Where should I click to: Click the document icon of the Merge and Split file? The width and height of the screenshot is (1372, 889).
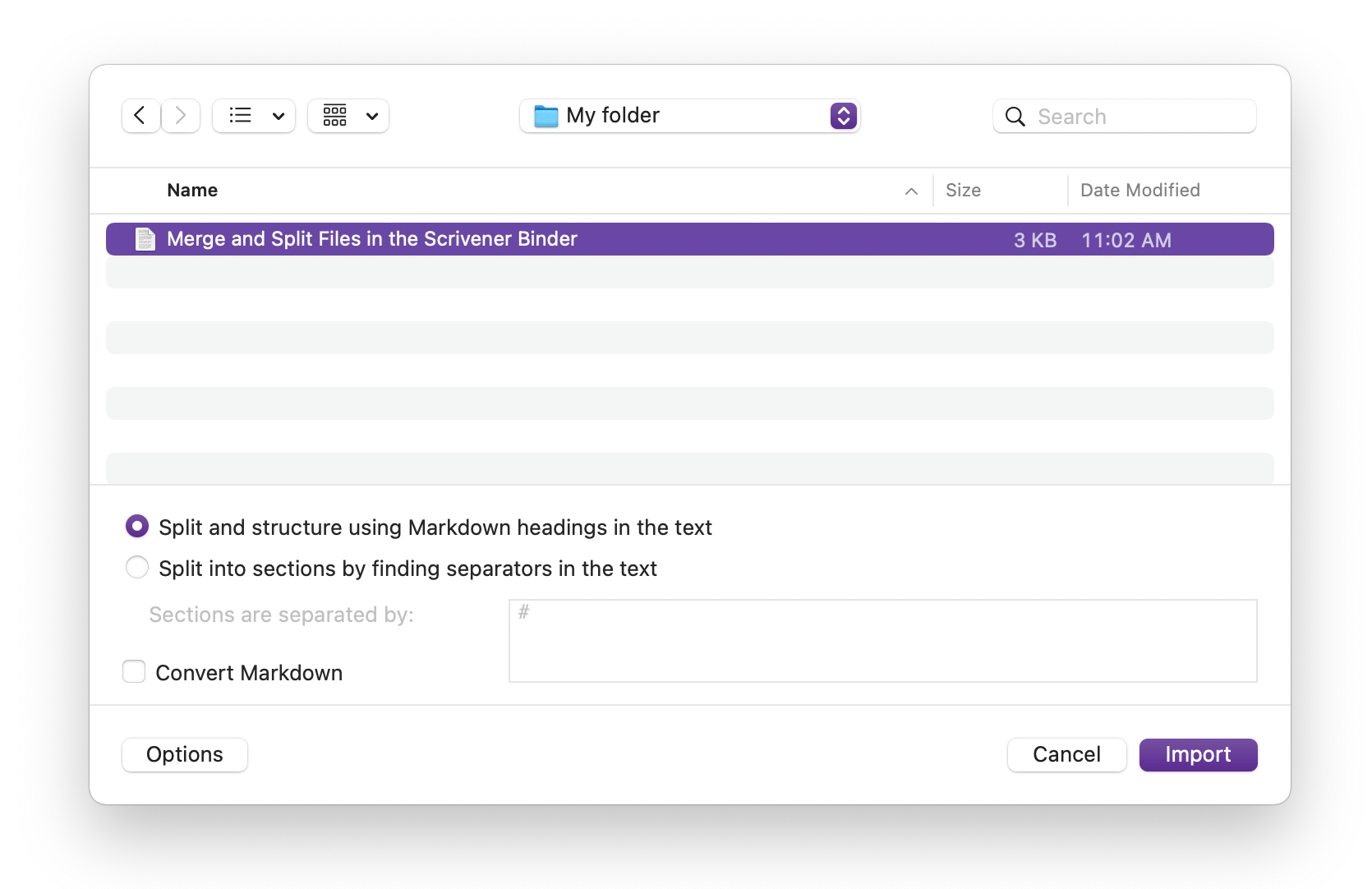145,239
